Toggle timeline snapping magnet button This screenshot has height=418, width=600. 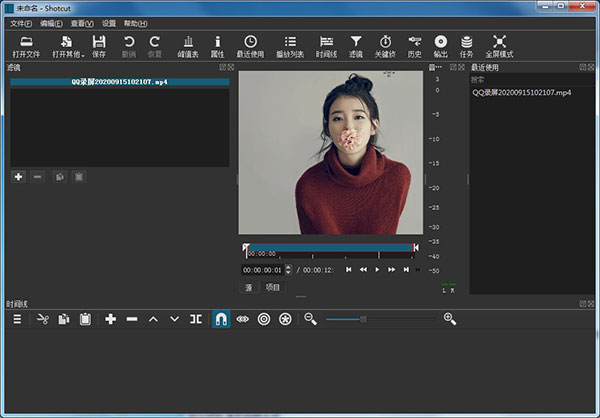(x=221, y=319)
